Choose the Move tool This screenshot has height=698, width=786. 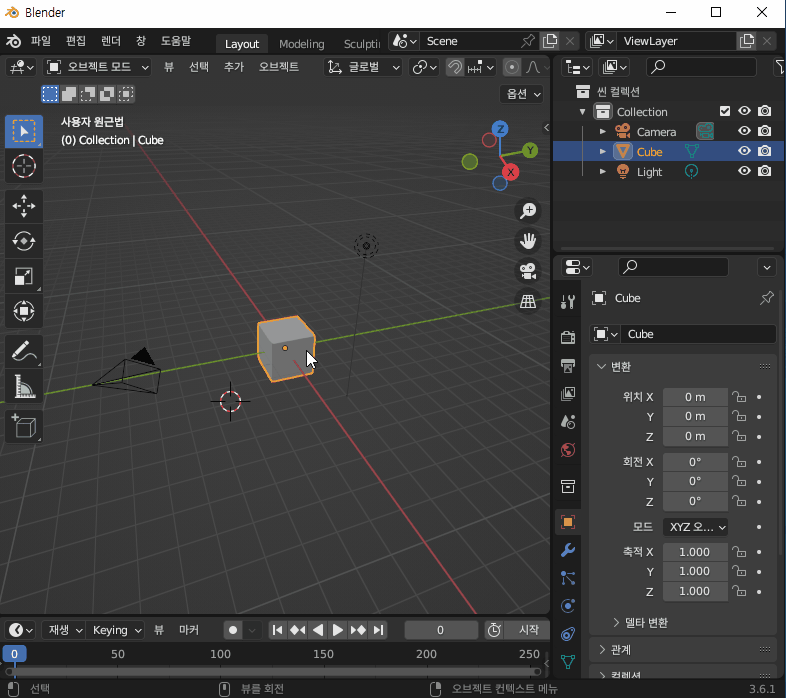pyautogui.click(x=24, y=206)
